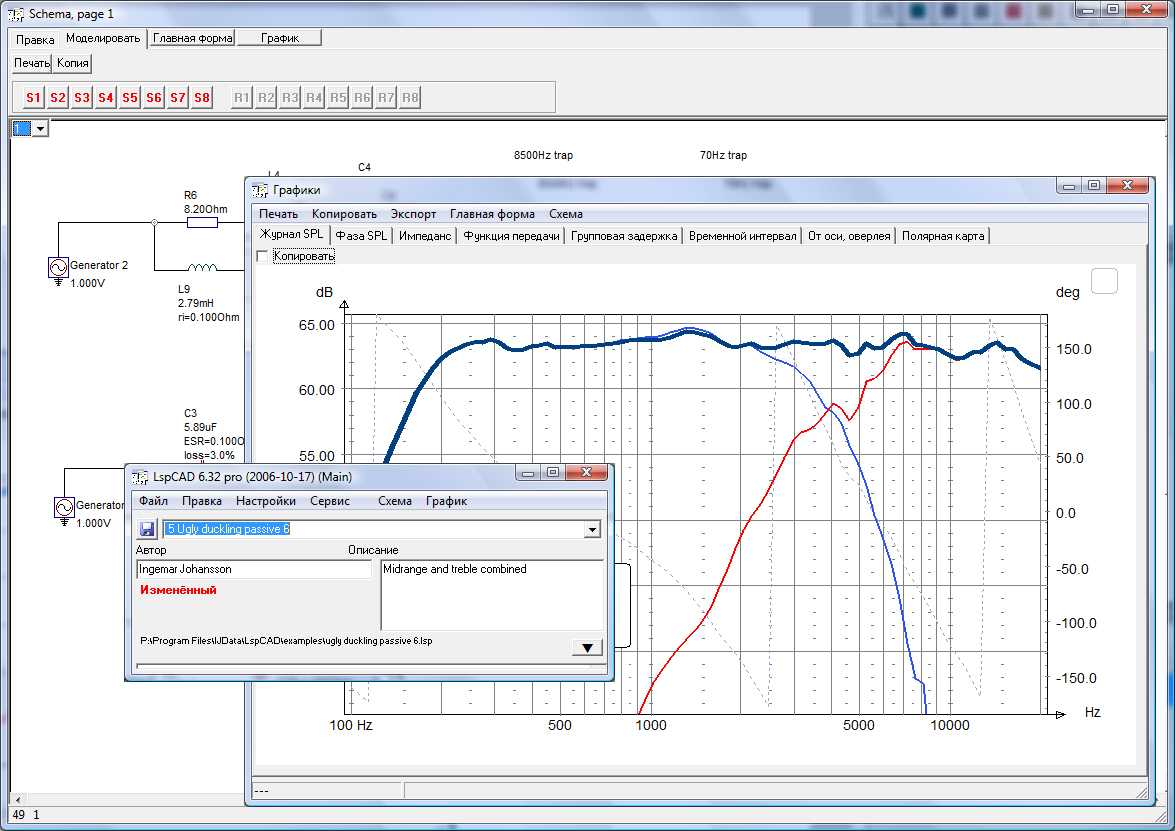Click the save disk icon in LspCAD Main
1175x831 pixels.
[x=146, y=529]
